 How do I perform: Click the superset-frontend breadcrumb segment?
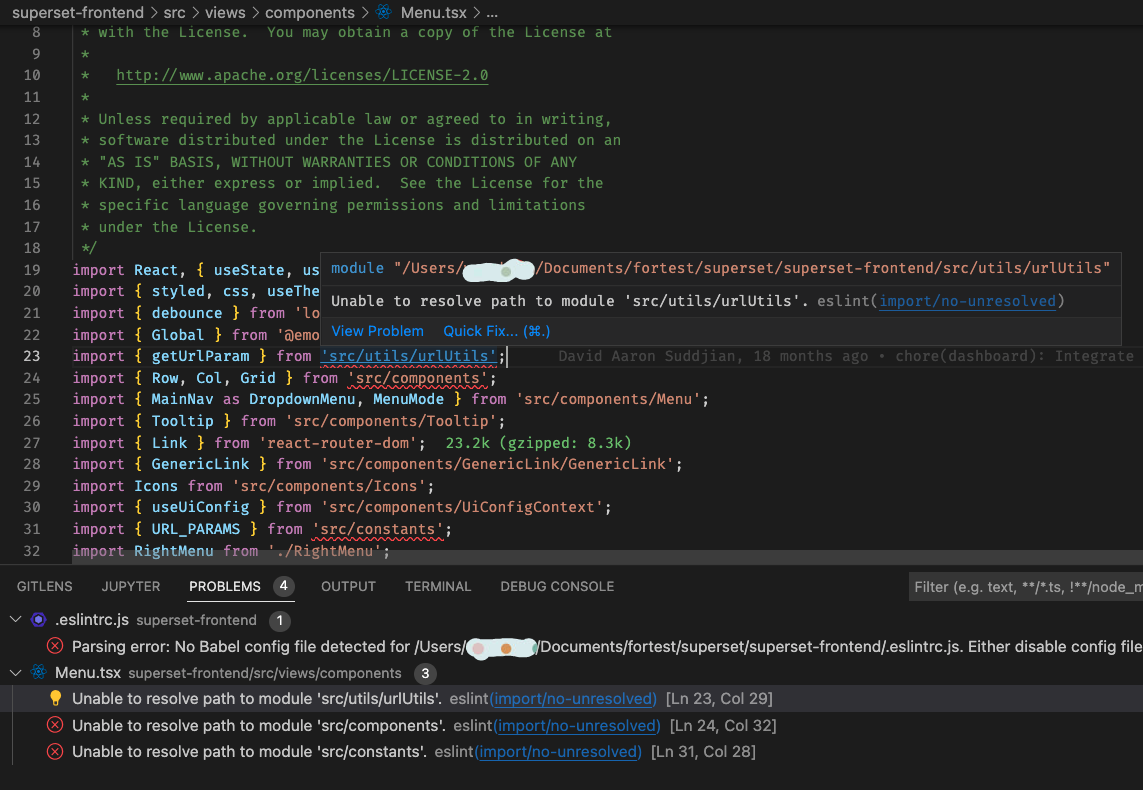tap(78, 12)
